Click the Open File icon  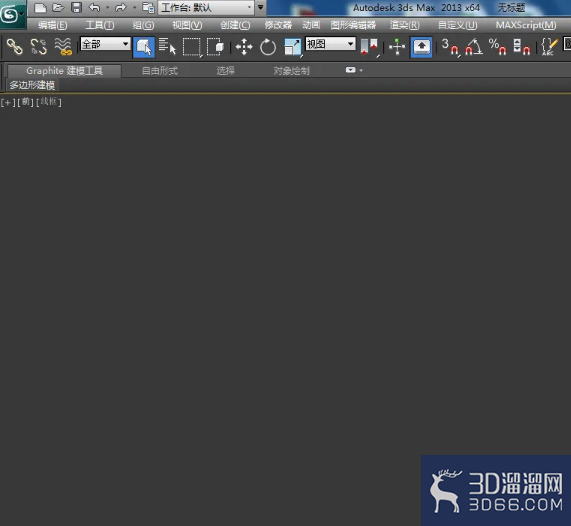click(58, 8)
